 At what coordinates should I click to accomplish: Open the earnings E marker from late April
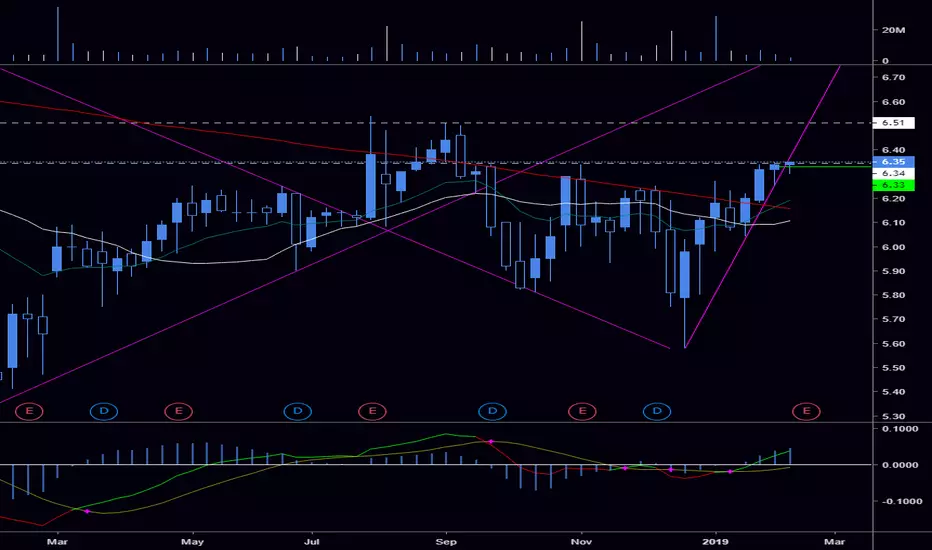click(x=178, y=411)
